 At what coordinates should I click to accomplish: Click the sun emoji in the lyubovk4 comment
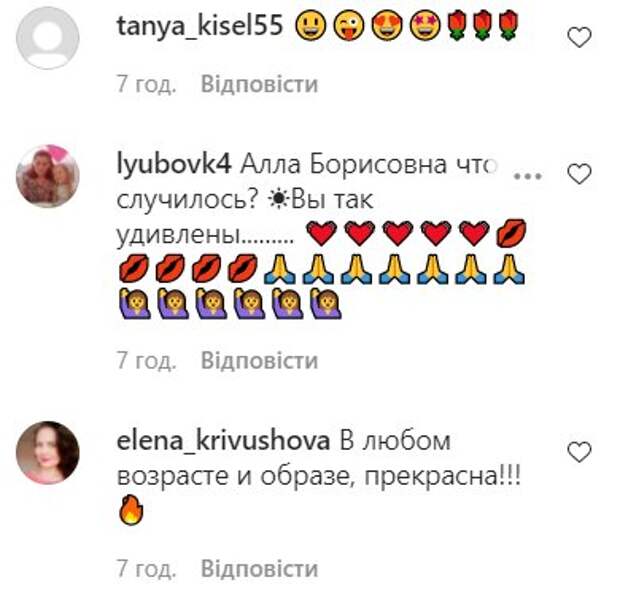point(279,199)
